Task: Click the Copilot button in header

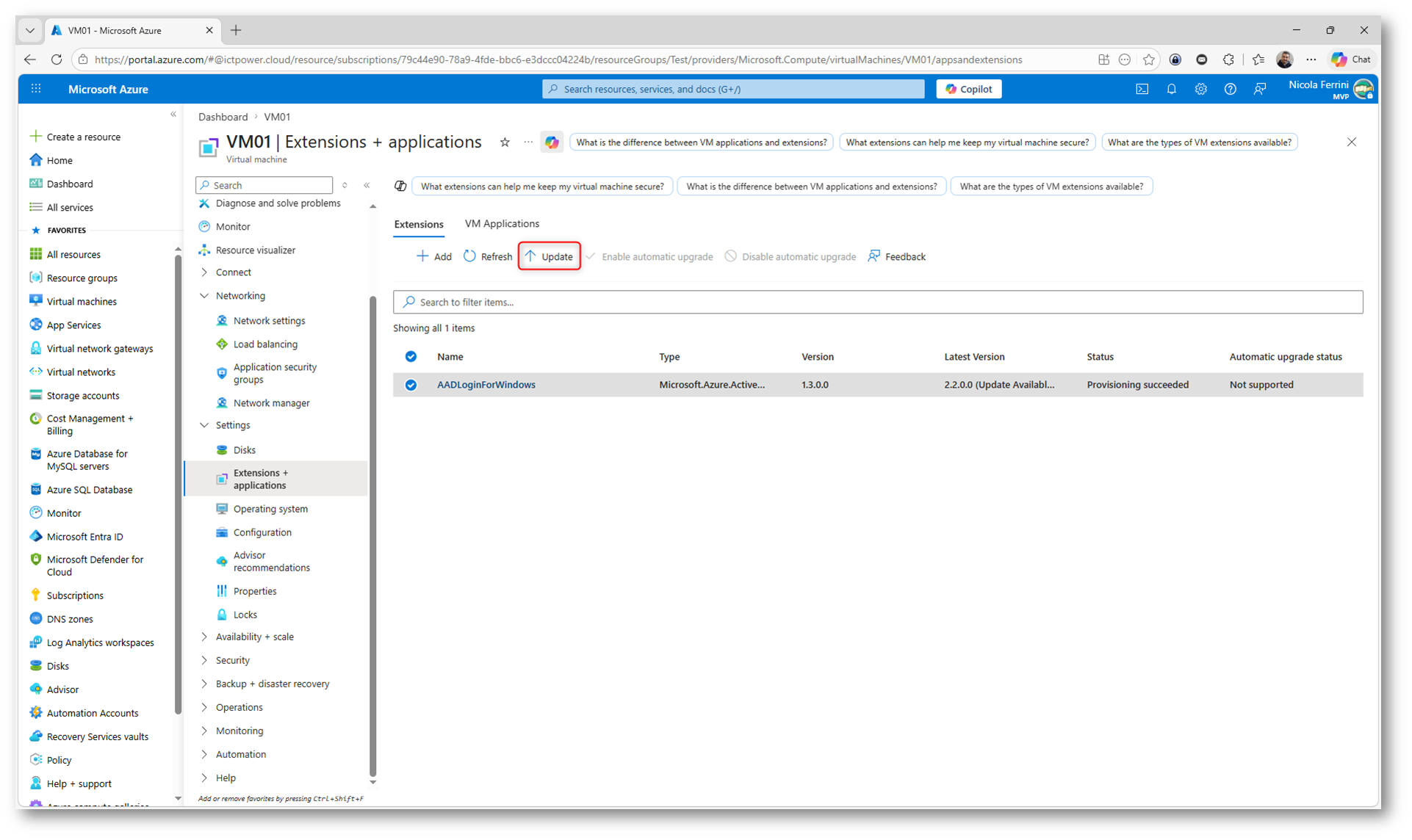Action: click(968, 89)
